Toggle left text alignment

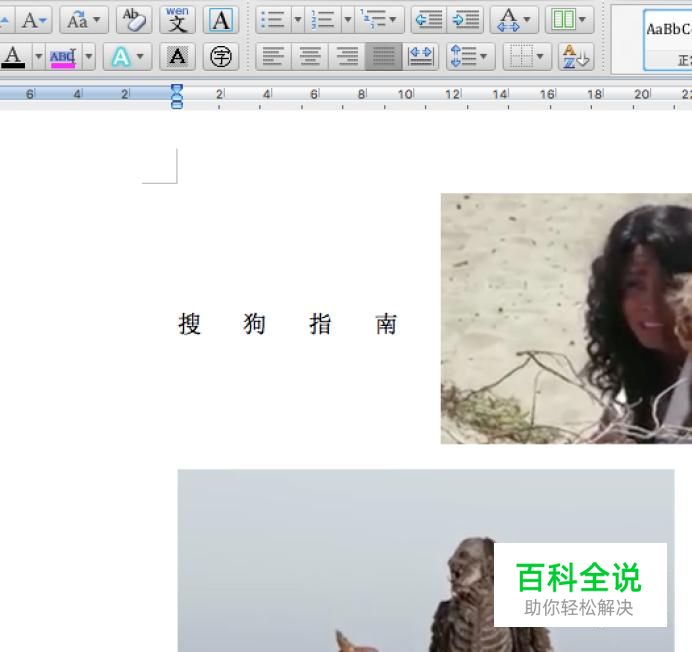click(x=272, y=57)
